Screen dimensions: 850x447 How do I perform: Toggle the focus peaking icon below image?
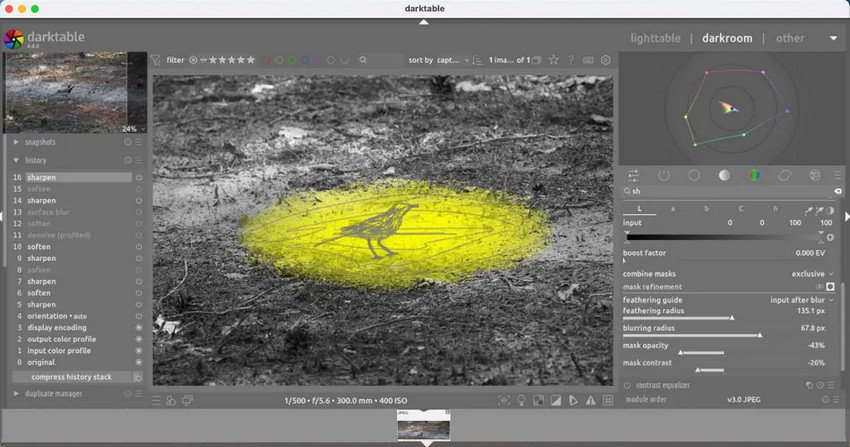504,400
